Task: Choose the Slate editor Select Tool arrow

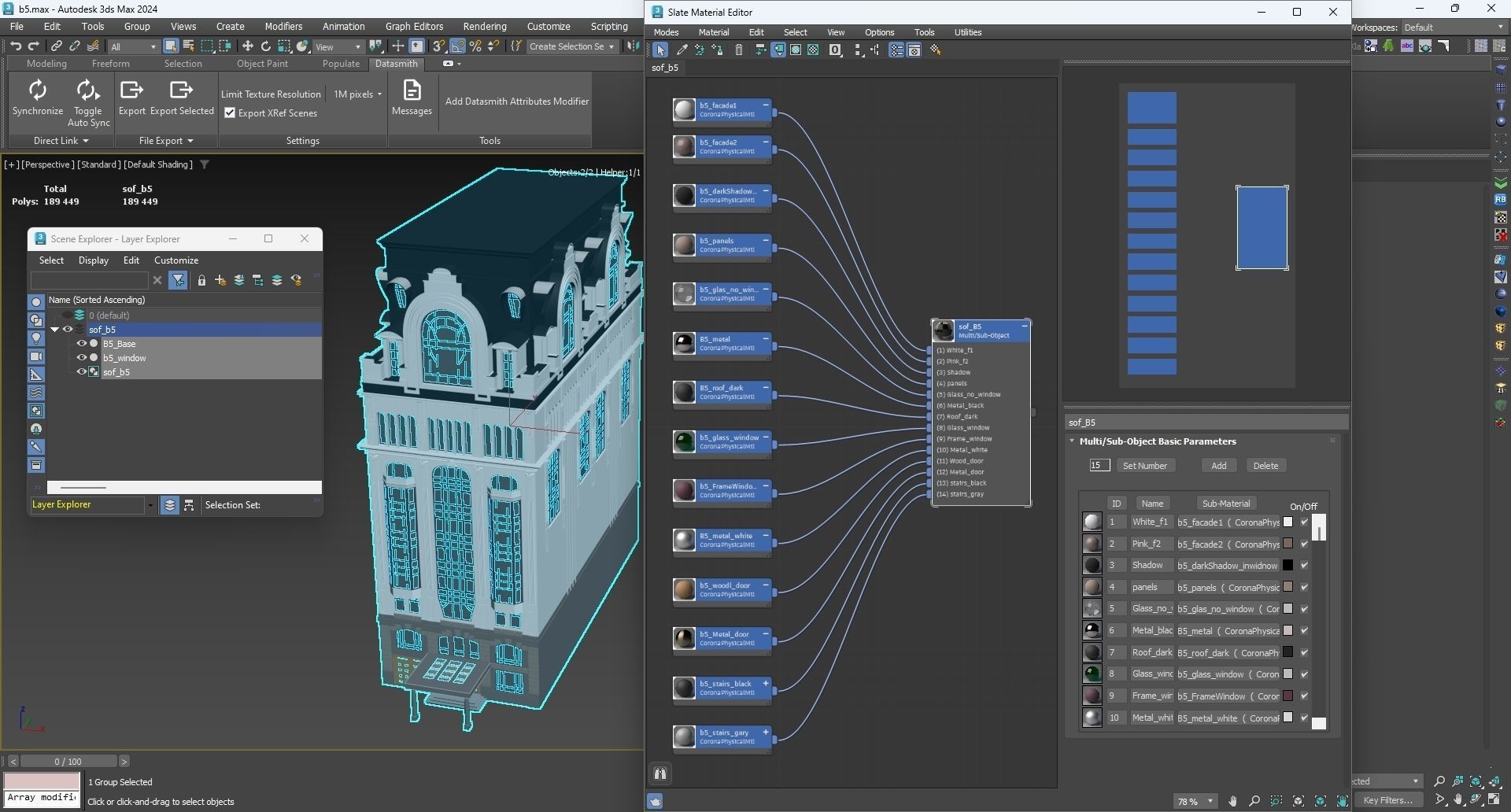Action: tap(660, 50)
